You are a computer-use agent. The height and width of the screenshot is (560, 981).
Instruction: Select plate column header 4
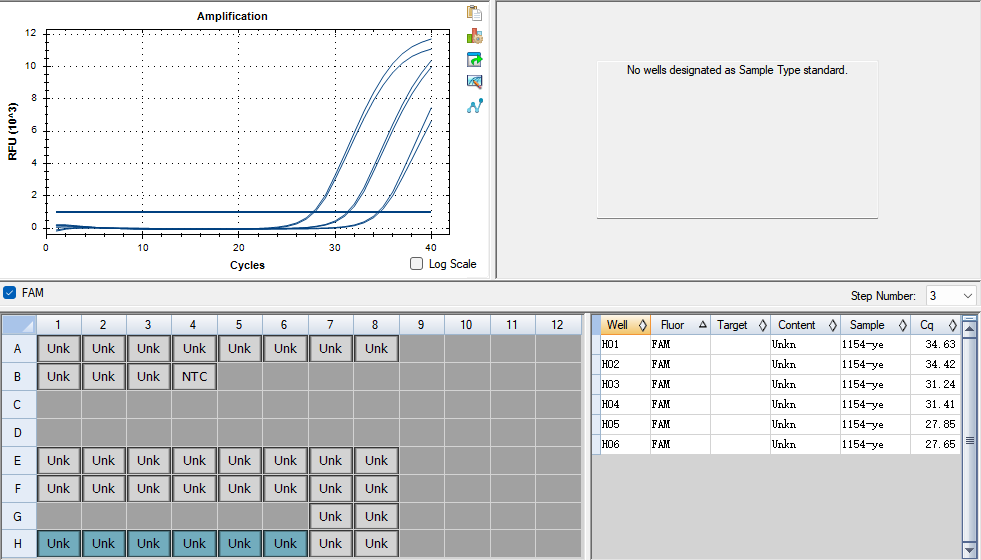tap(194, 325)
